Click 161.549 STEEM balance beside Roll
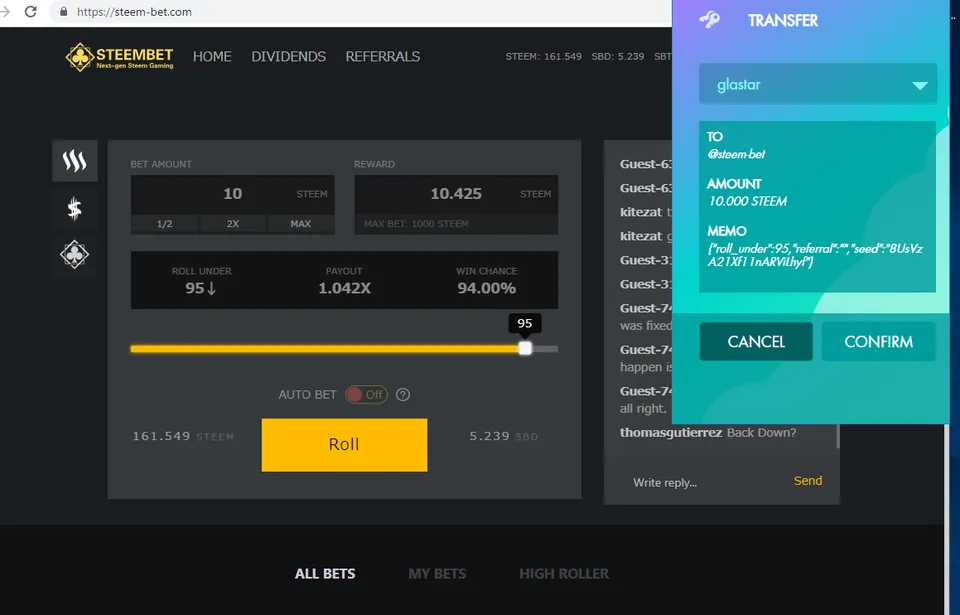Viewport: 960px width, 615px height. (183, 436)
